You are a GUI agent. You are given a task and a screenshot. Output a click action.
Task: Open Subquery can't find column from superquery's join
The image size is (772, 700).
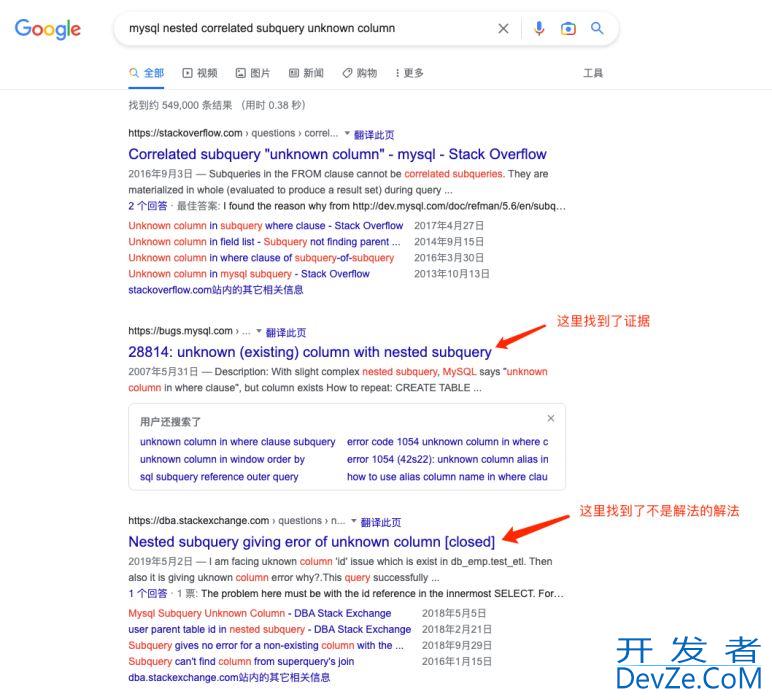pos(241,661)
